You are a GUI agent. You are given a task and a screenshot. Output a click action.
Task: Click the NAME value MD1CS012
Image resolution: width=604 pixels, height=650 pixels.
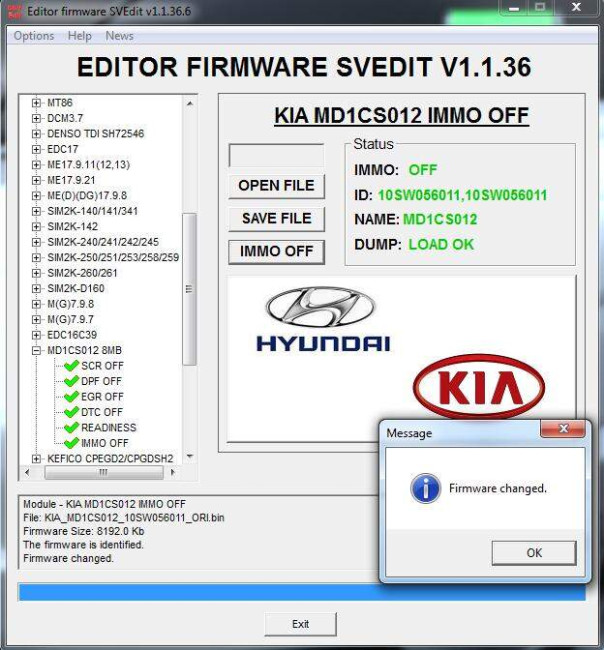tap(440, 219)
